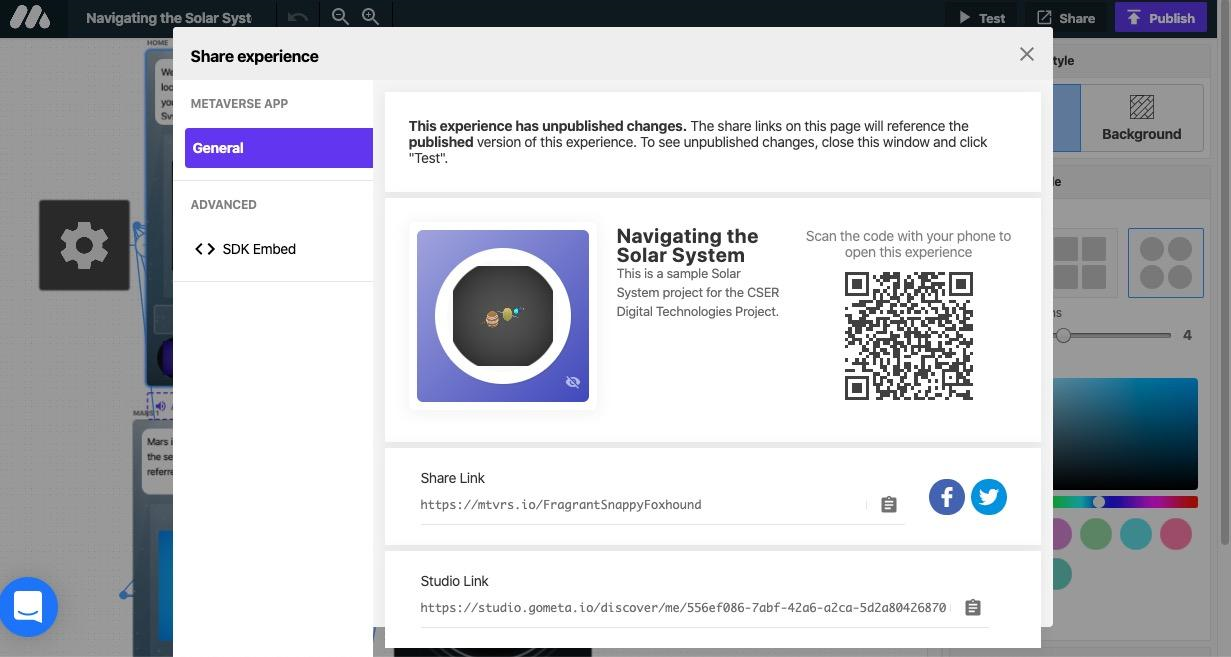Close the Share experience dialog
Image resolution: width=1231 pixels, height=657 pixels.
(x=1026, y=55)
